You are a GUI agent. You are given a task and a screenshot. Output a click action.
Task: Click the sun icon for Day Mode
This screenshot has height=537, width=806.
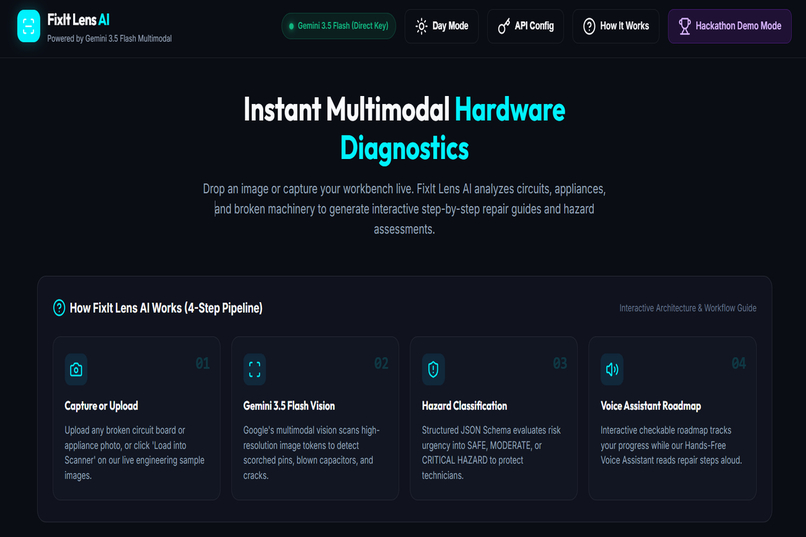click(x=421, y=26)
